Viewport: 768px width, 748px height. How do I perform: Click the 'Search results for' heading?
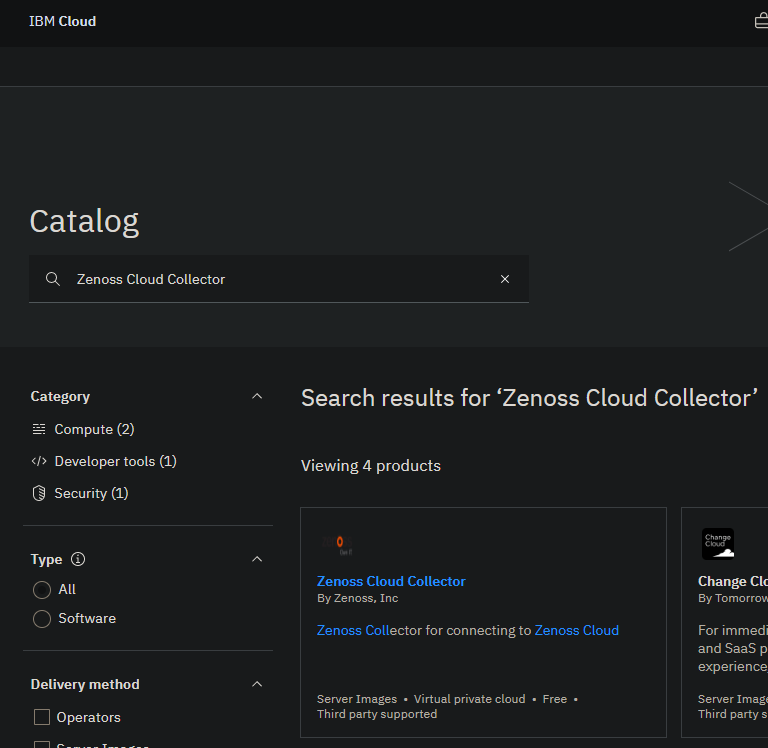pos(529,398)
